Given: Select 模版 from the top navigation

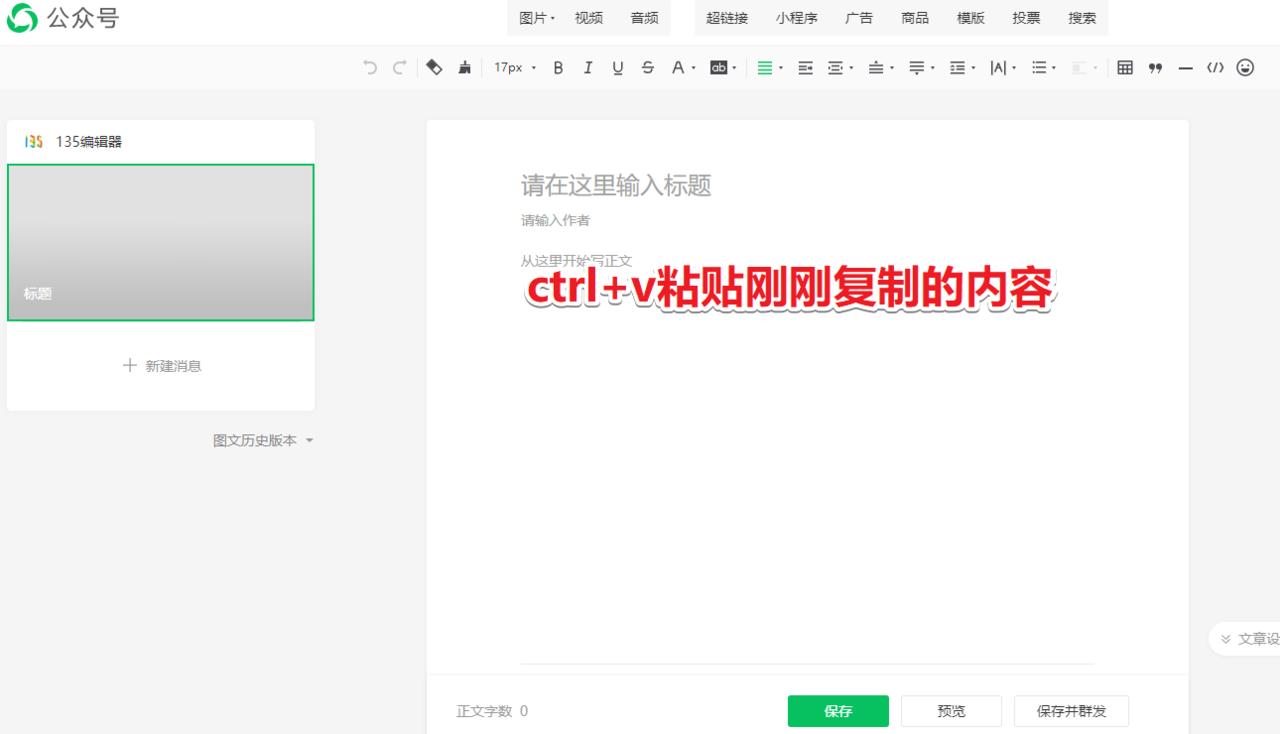Looking at the screenshot, I should (969, 17).
